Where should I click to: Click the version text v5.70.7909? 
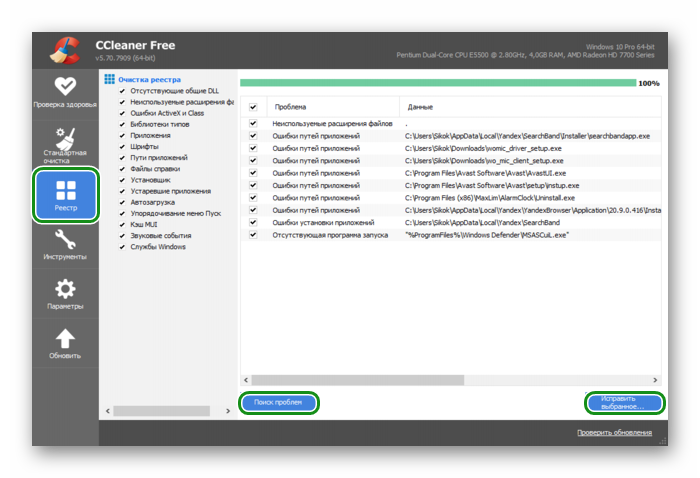point(125,58)
